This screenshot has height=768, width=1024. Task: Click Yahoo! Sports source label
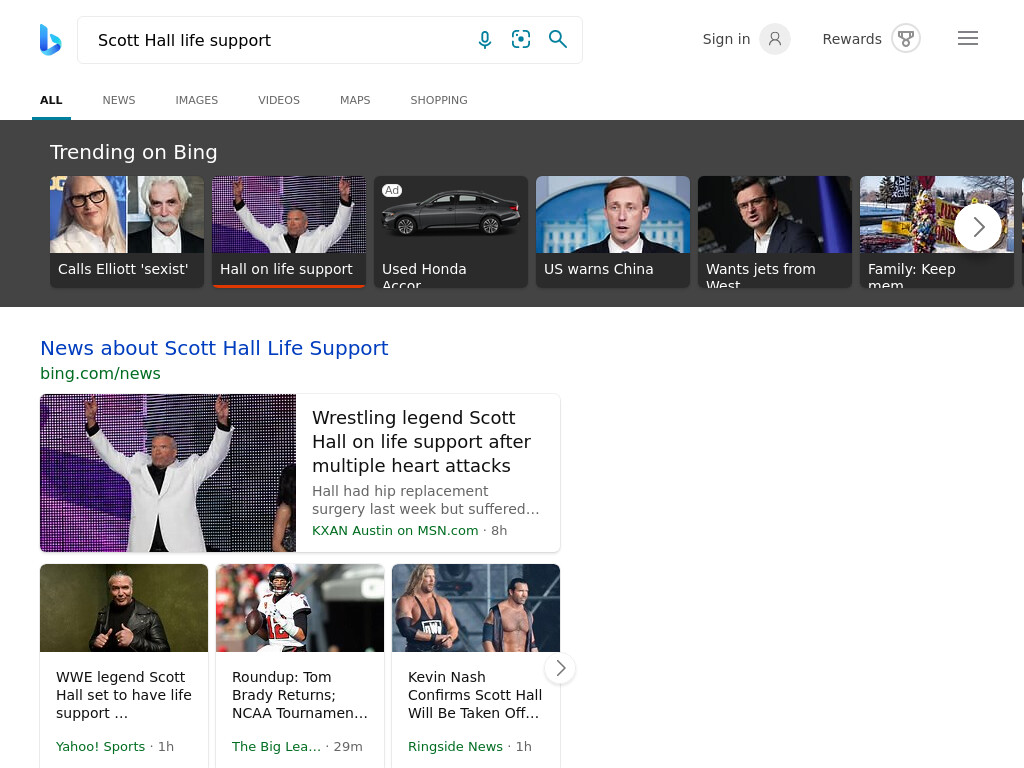(x=101, y=746)
